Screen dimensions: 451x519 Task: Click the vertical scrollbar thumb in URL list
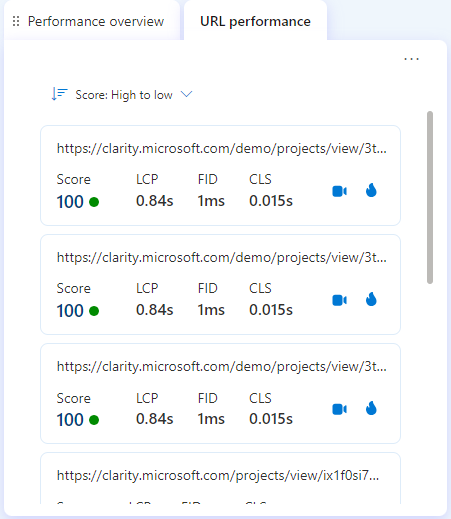click(x=430, y=197)
